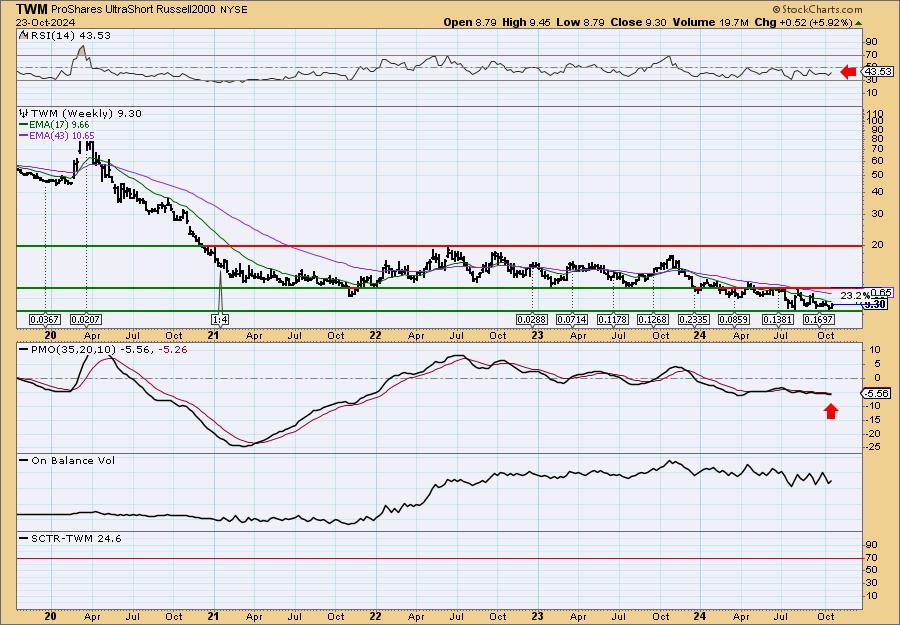Click the line icon beside RSI(14) label
The height and width of the screenshot is (625, 900).
pyautogui.click(x=22, y=35)
